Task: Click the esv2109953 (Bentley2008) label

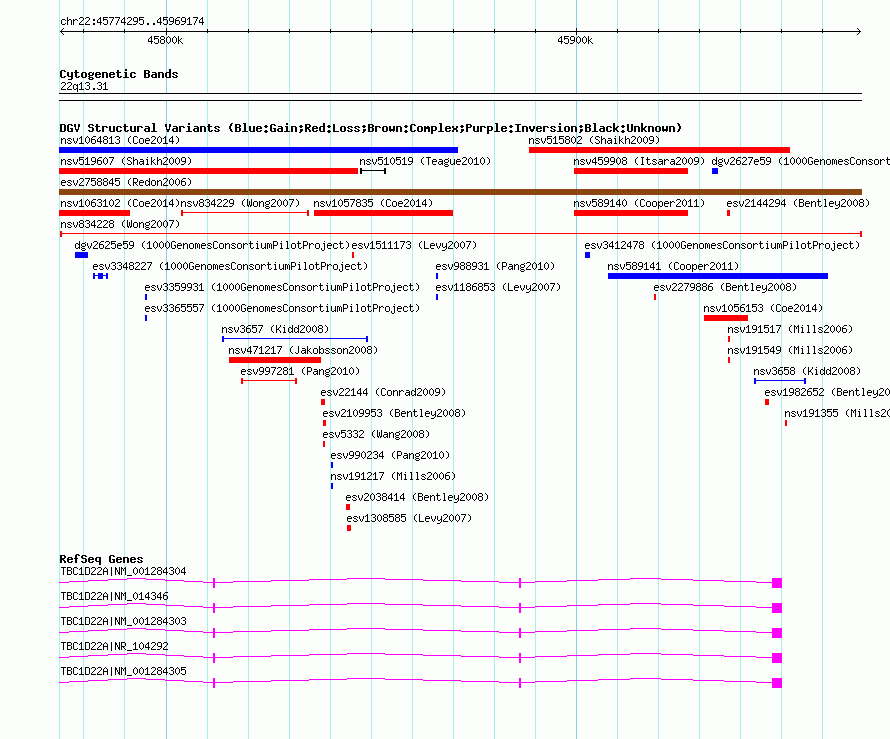Action: (394, 413)
